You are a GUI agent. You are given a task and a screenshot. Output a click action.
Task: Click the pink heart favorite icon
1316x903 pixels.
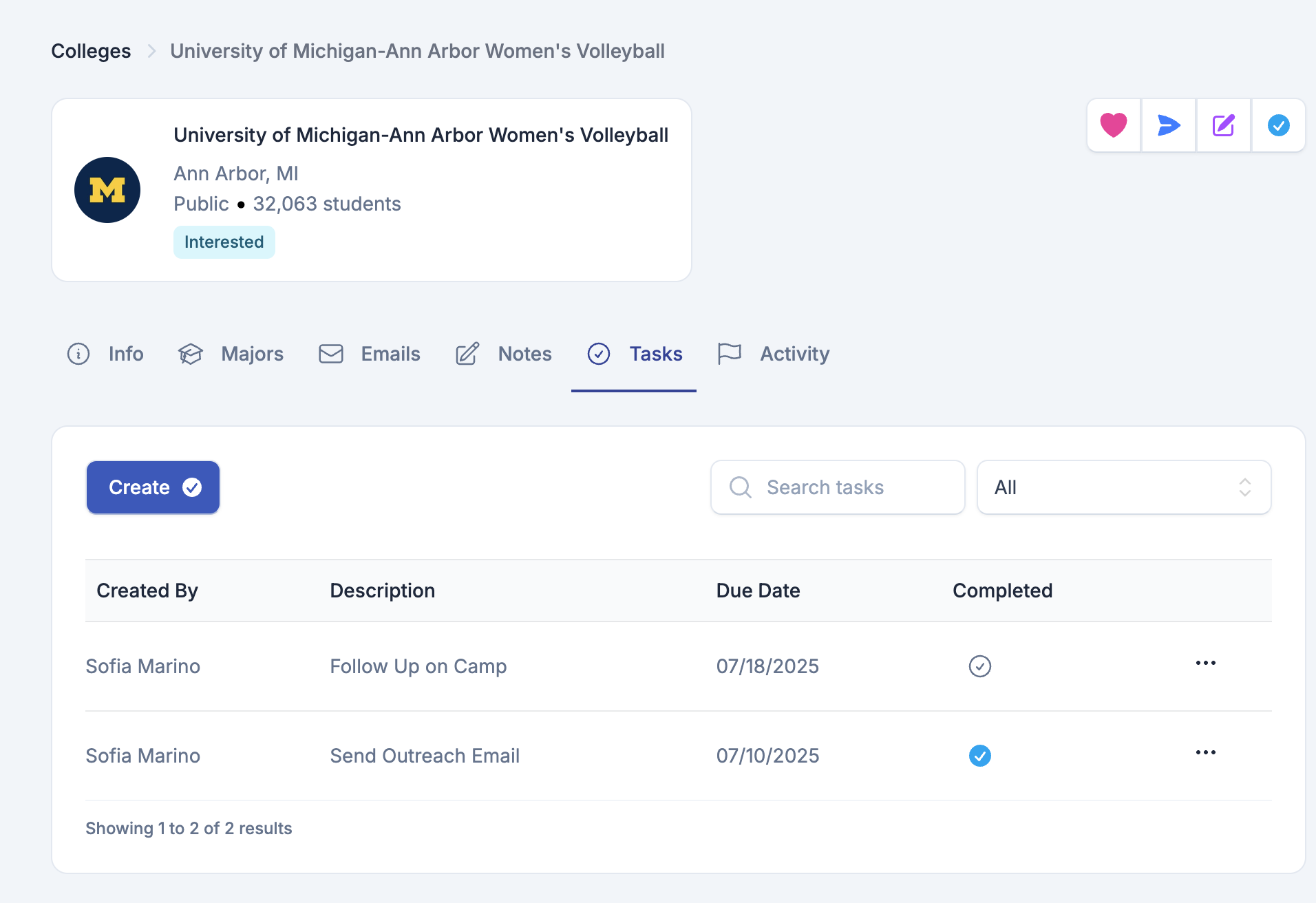coord(1113,125)
